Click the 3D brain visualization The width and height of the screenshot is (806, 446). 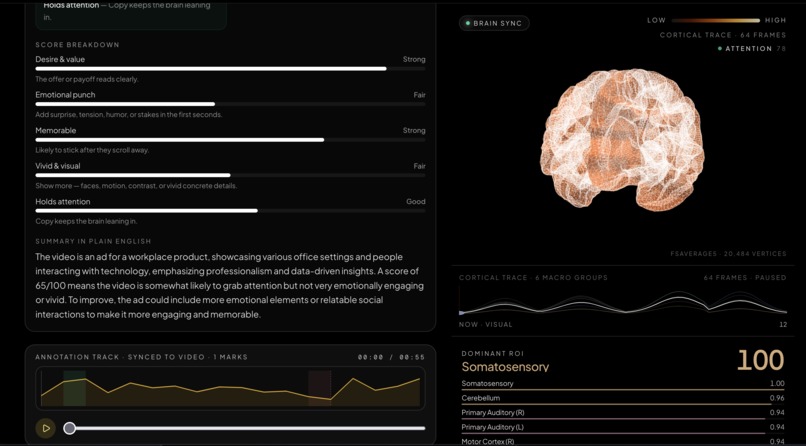621,139
